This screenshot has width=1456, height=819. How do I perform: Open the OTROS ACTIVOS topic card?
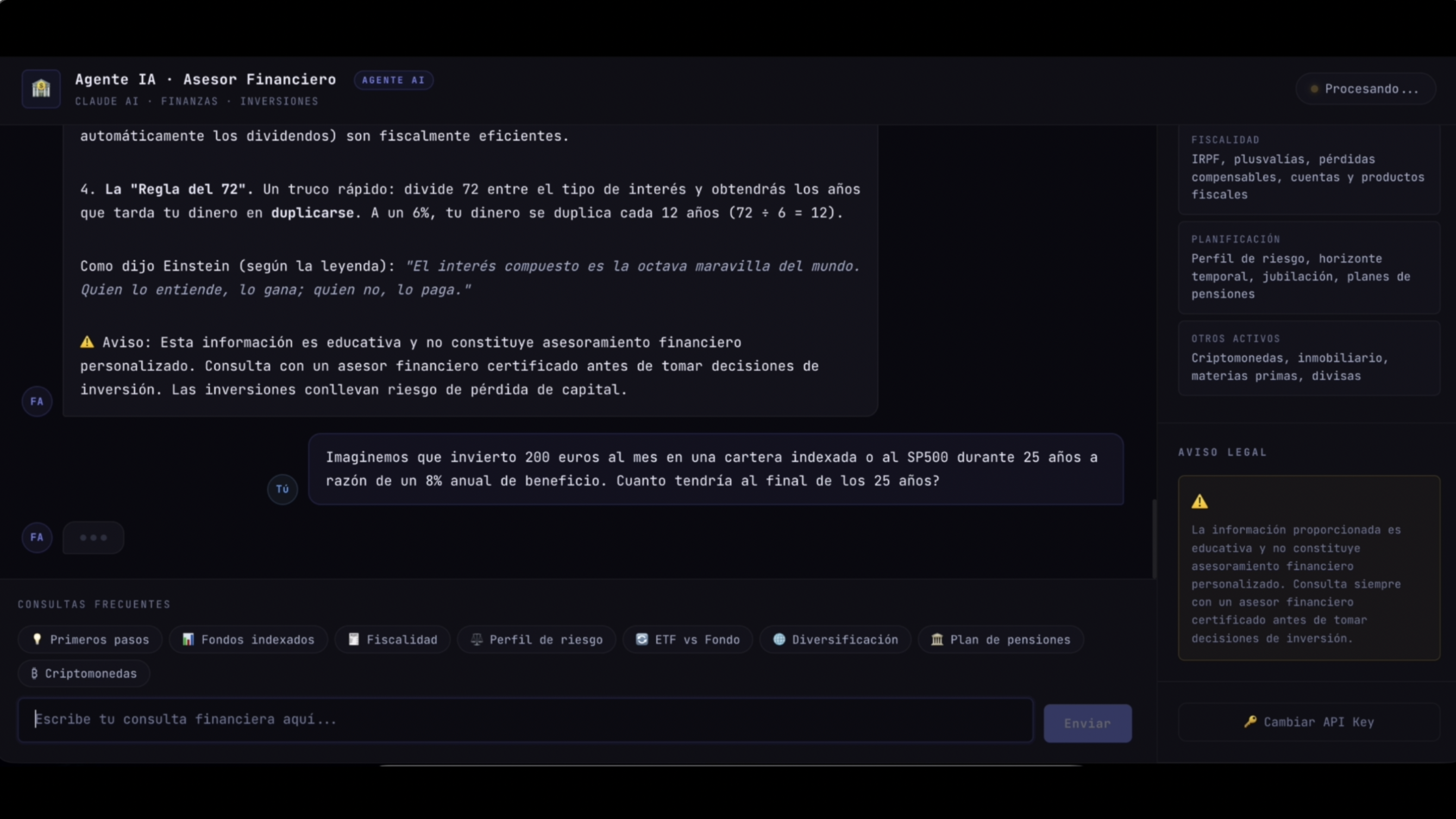click(x=1309, y=358)
